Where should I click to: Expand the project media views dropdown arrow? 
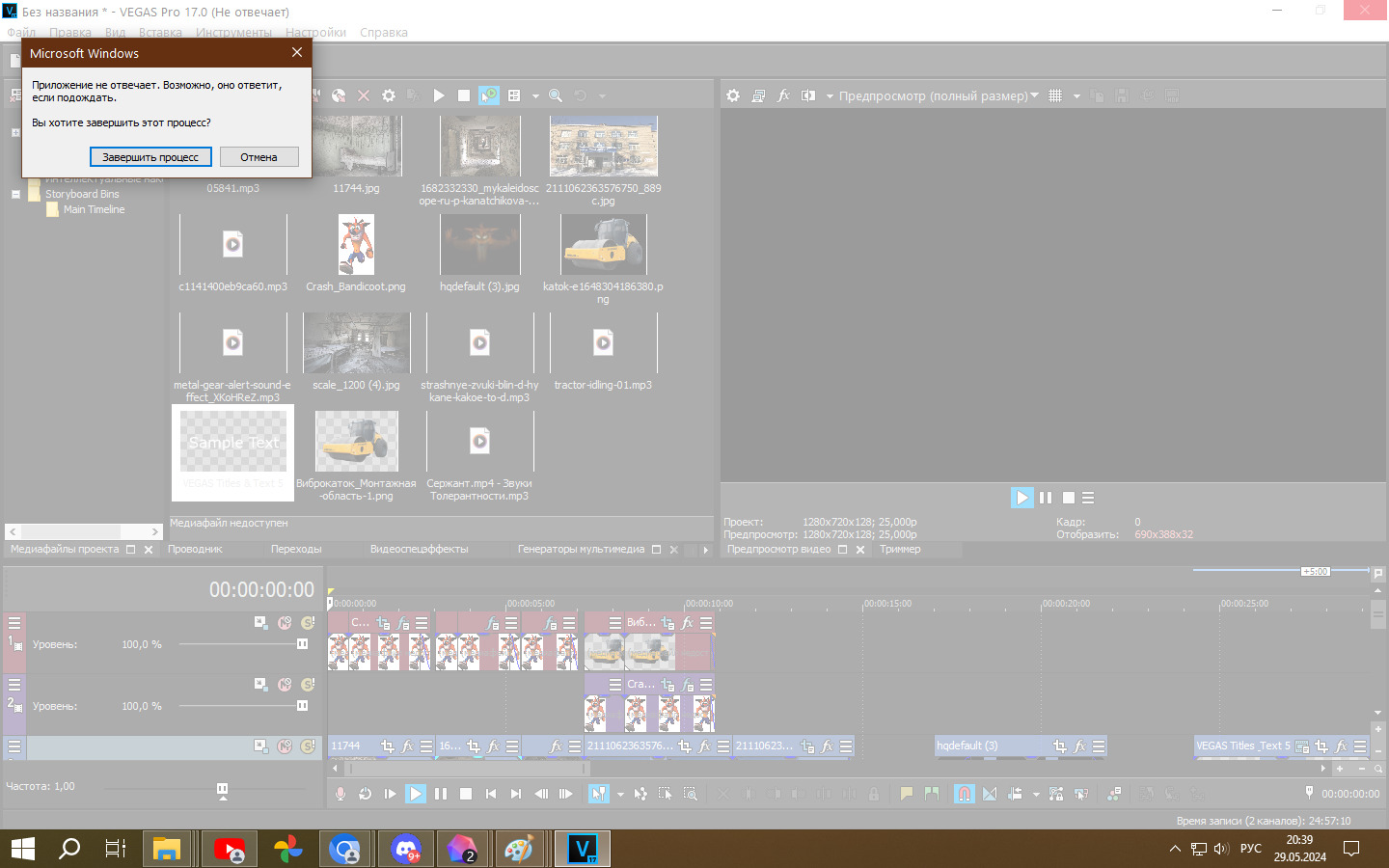(x=535, y=95)
